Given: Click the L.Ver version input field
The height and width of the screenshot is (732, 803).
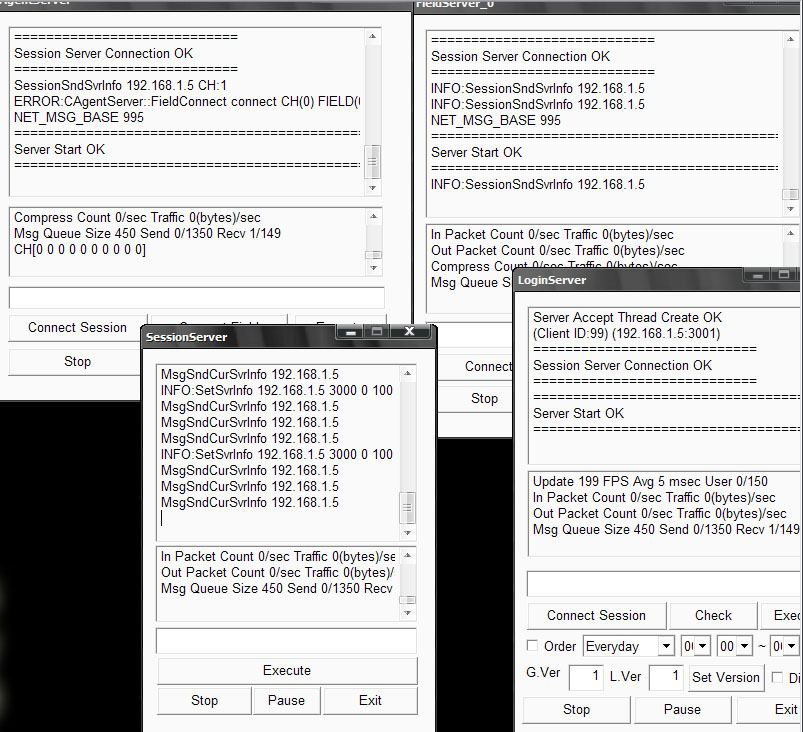Looking at the screenshot, I should tap(666, 677).
